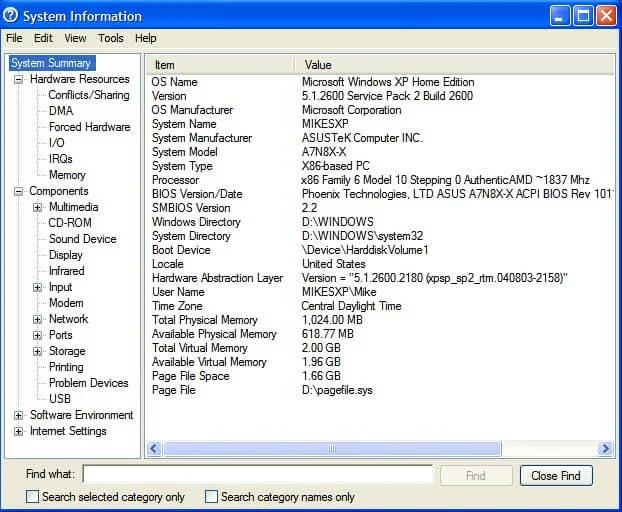Select the BIOS Version/Date row

[x=380, y=194]
